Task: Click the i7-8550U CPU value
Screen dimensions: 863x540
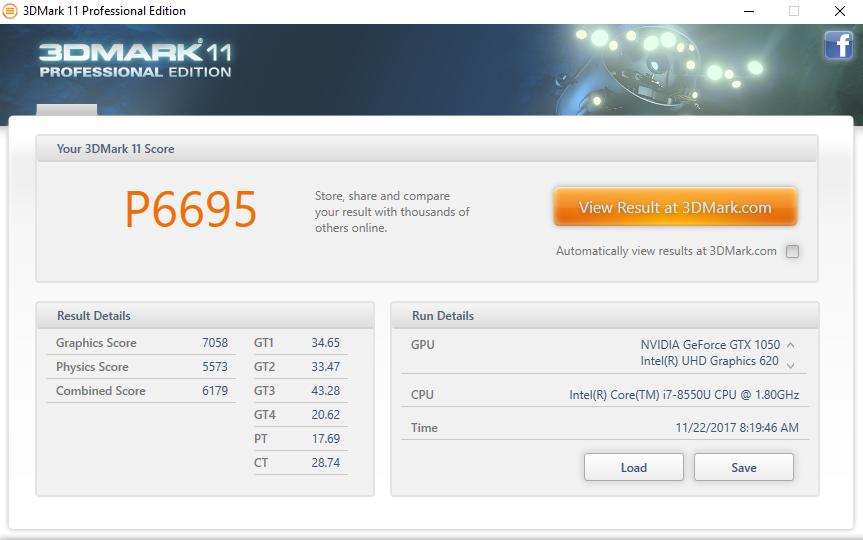Action: click(x=684, y=395)
